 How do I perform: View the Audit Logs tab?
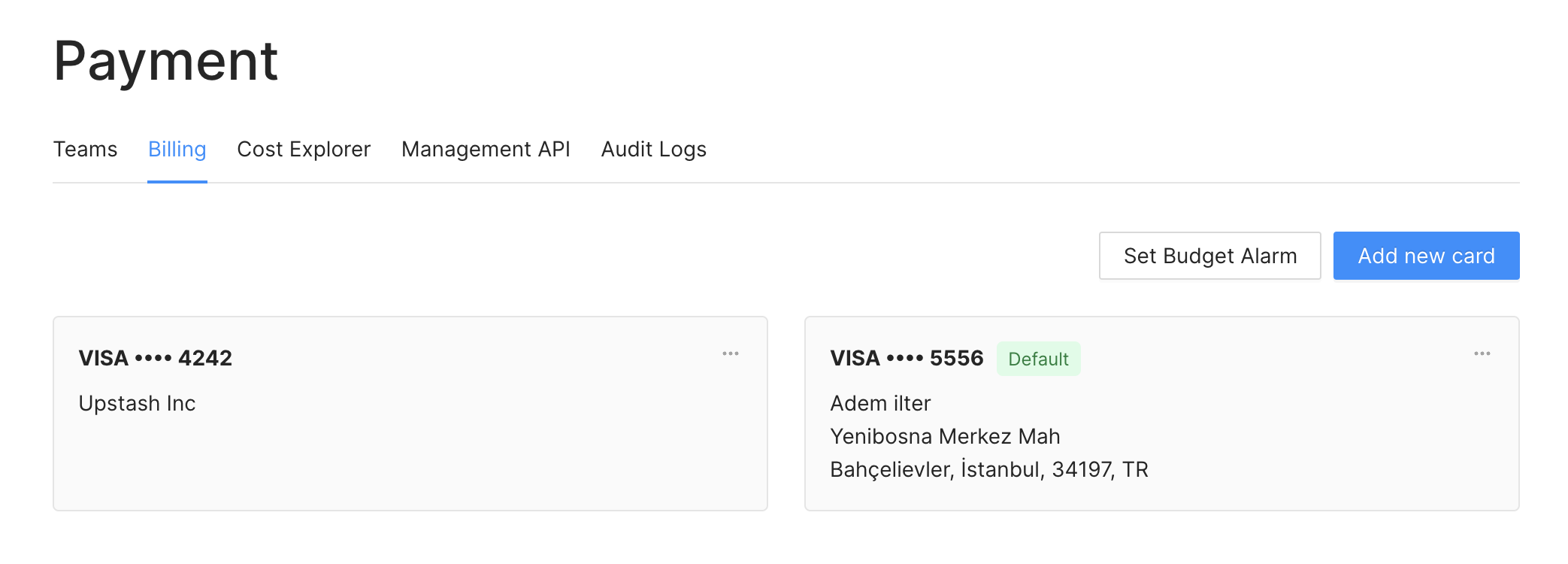[x=653, y=149]
